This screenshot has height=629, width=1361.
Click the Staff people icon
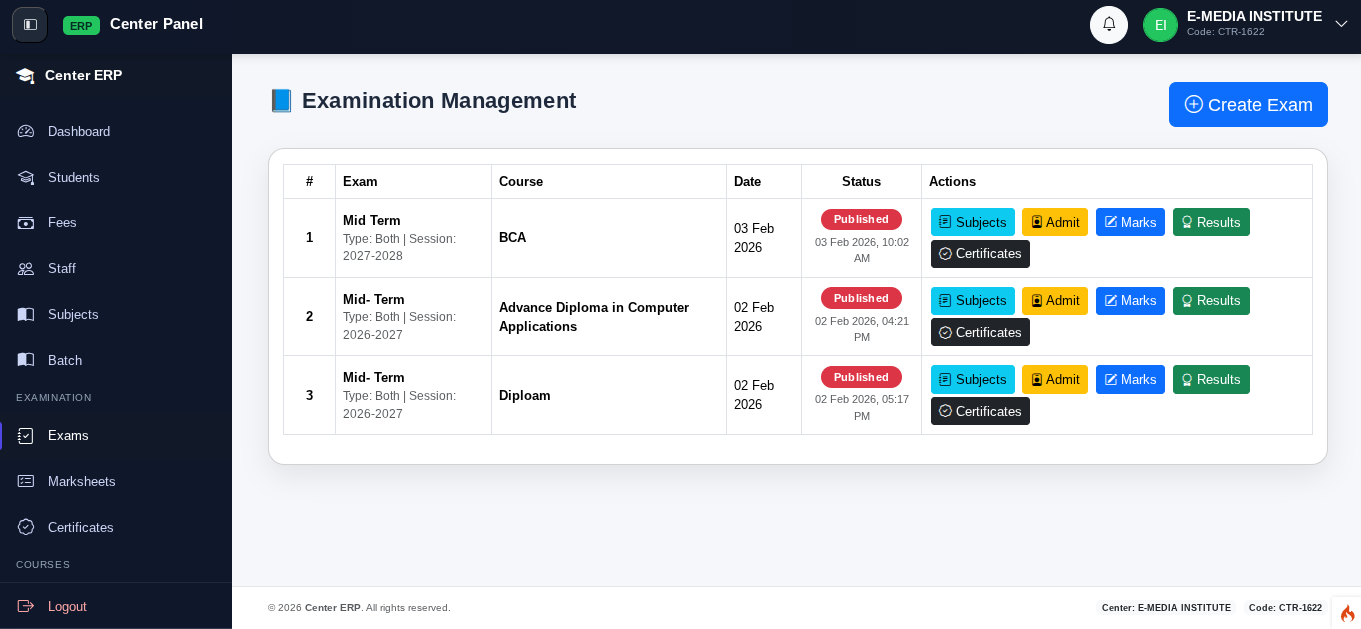pyautogui.click(x=26, y=269)
